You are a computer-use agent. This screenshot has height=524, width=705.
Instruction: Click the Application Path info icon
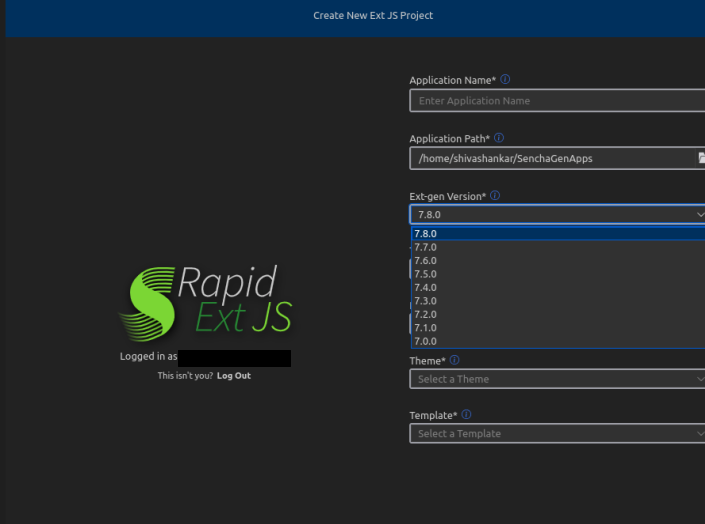[499, 139]
